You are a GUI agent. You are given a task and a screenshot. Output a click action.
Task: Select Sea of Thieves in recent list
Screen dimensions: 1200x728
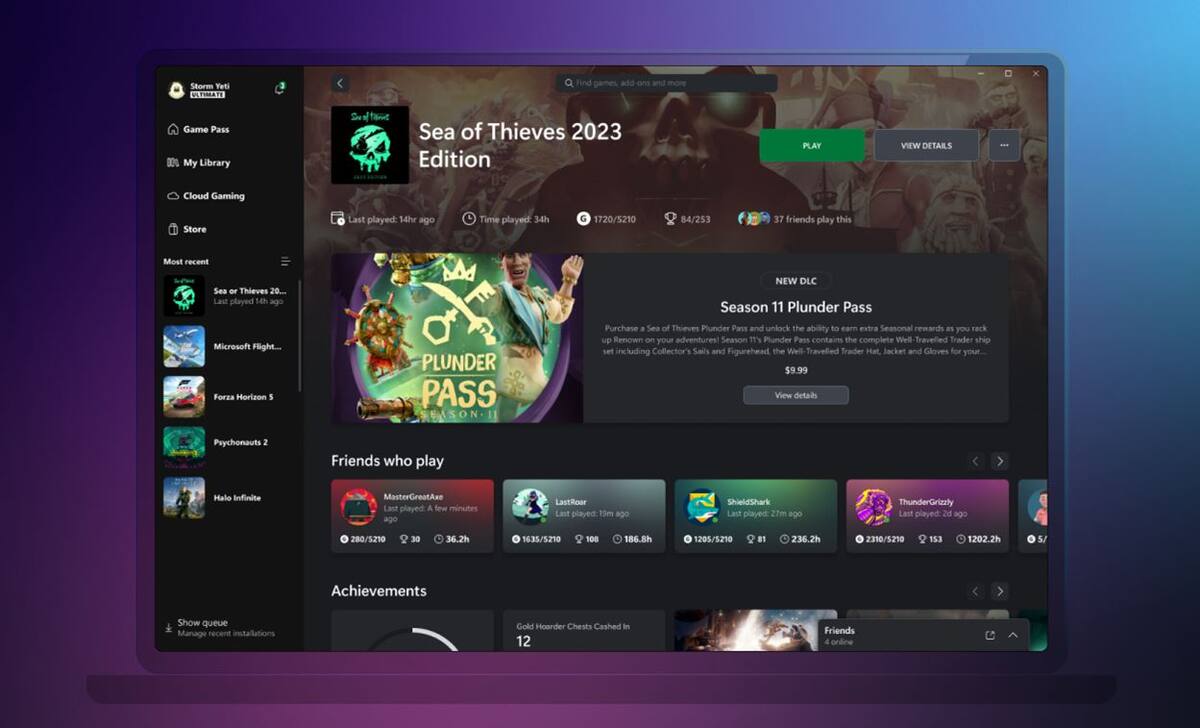227,296
